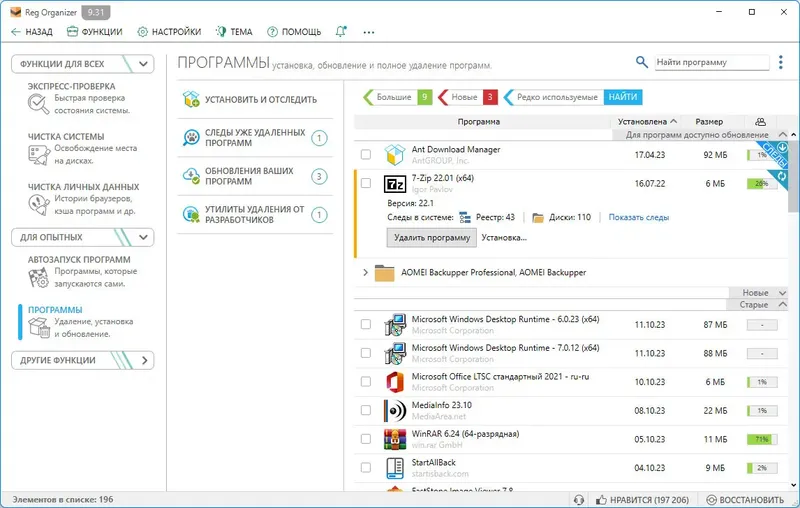Click the programs list vertical scrollbar thumb
This screenshot has width=800, height=508.
(x=793, y=176)
